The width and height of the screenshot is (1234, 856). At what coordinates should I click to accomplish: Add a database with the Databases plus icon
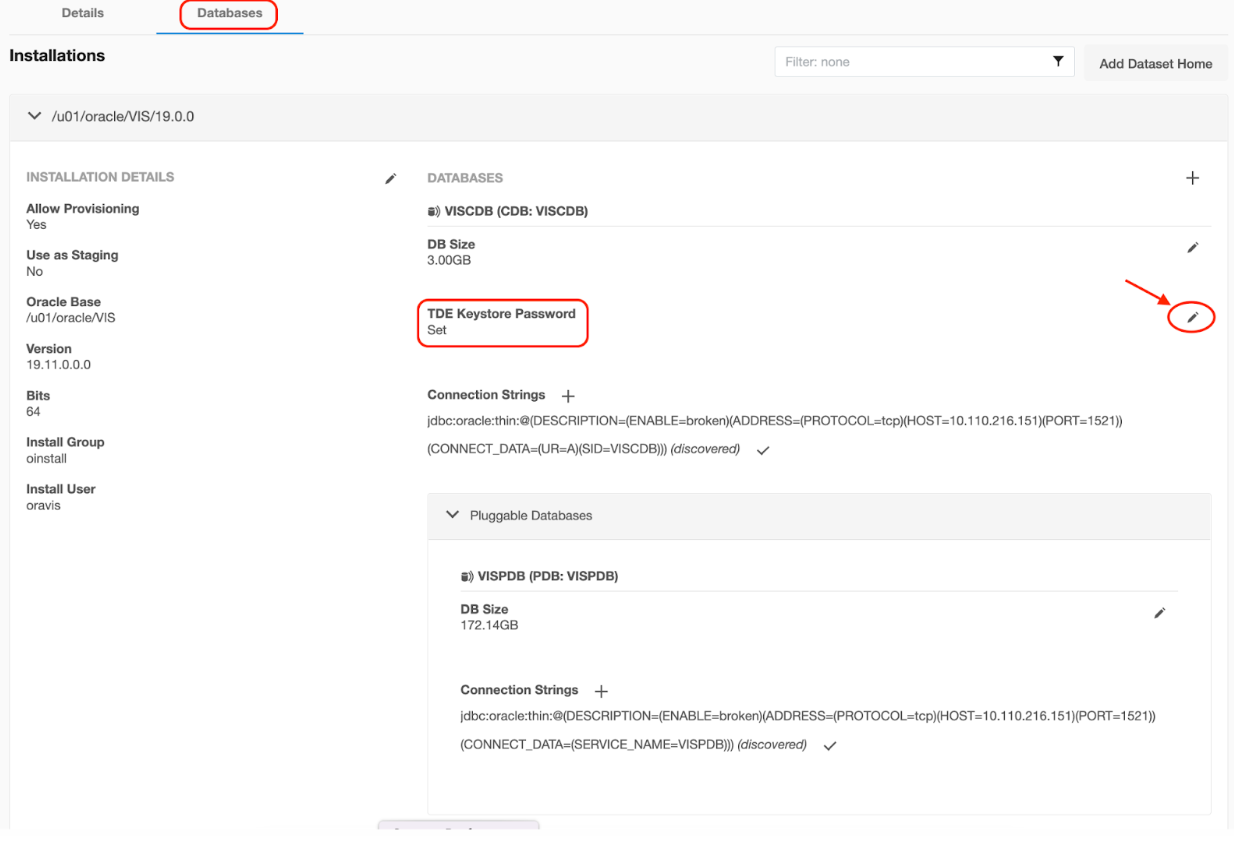click(1192, 178)
